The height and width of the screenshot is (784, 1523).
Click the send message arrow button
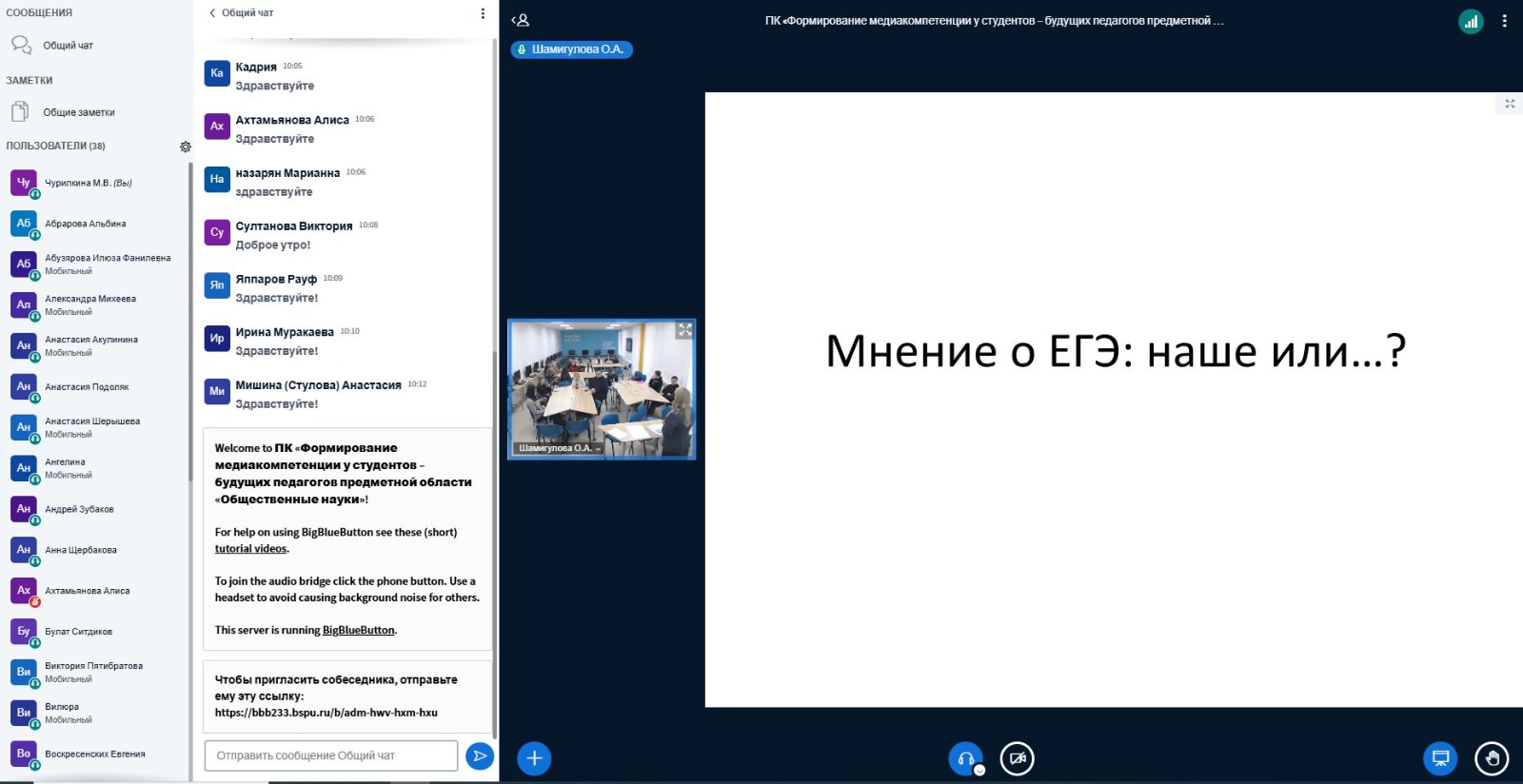click(x=480, y=756)
